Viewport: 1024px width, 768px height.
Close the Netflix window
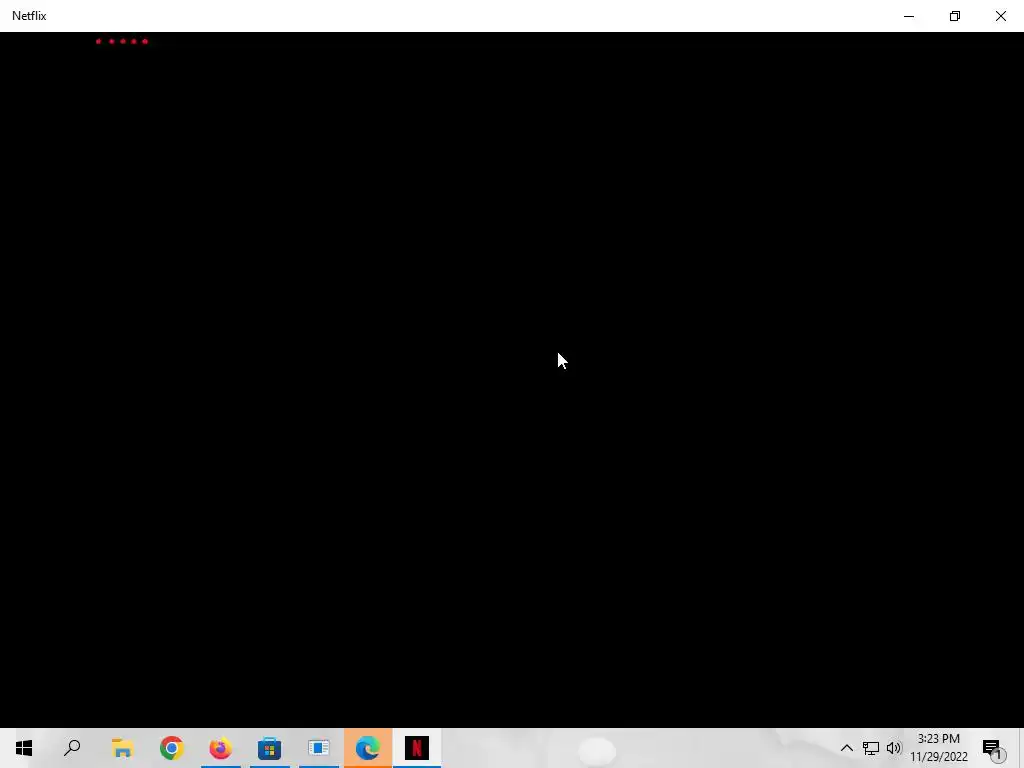[1001, 16]
